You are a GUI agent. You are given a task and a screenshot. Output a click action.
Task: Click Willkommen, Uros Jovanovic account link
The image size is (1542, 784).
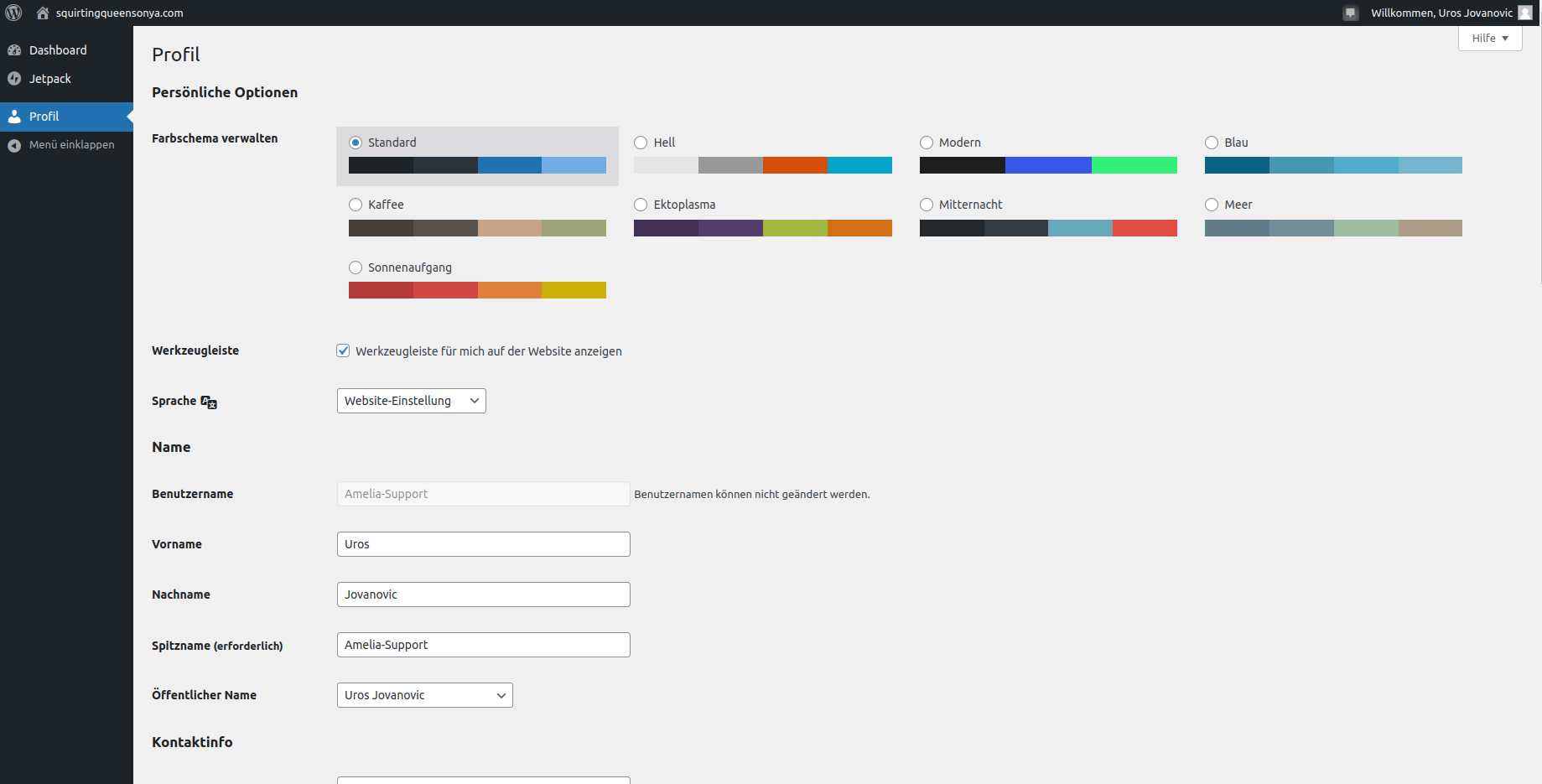1441,13
